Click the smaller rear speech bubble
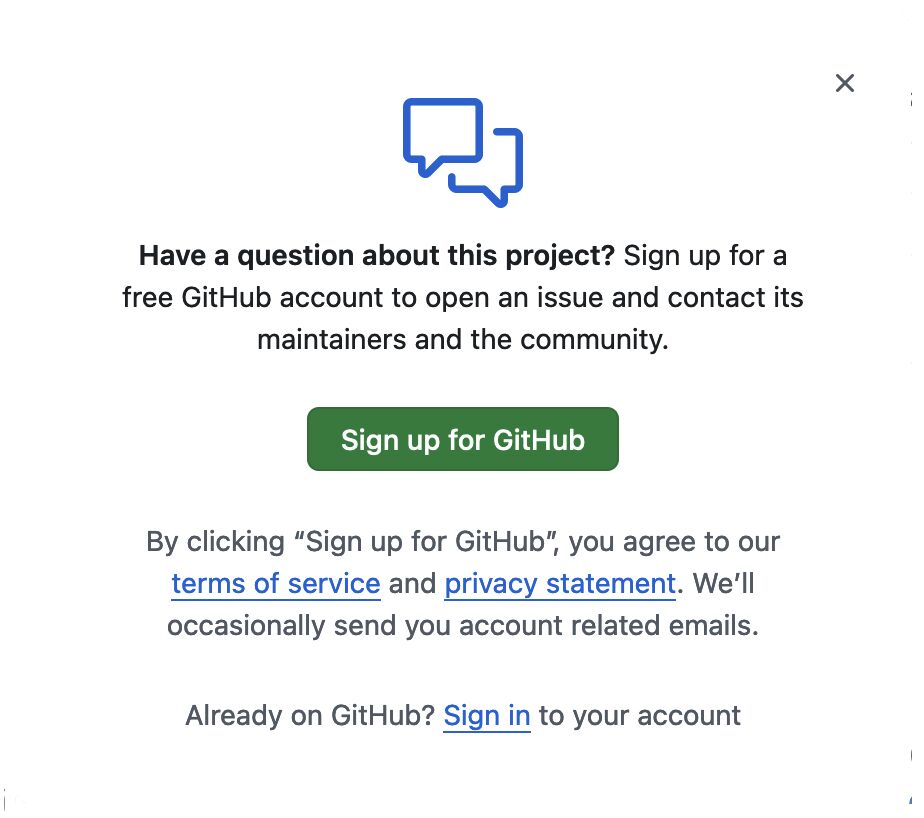Viewport: 924px width, 818px height. click(x=486, y=168)
